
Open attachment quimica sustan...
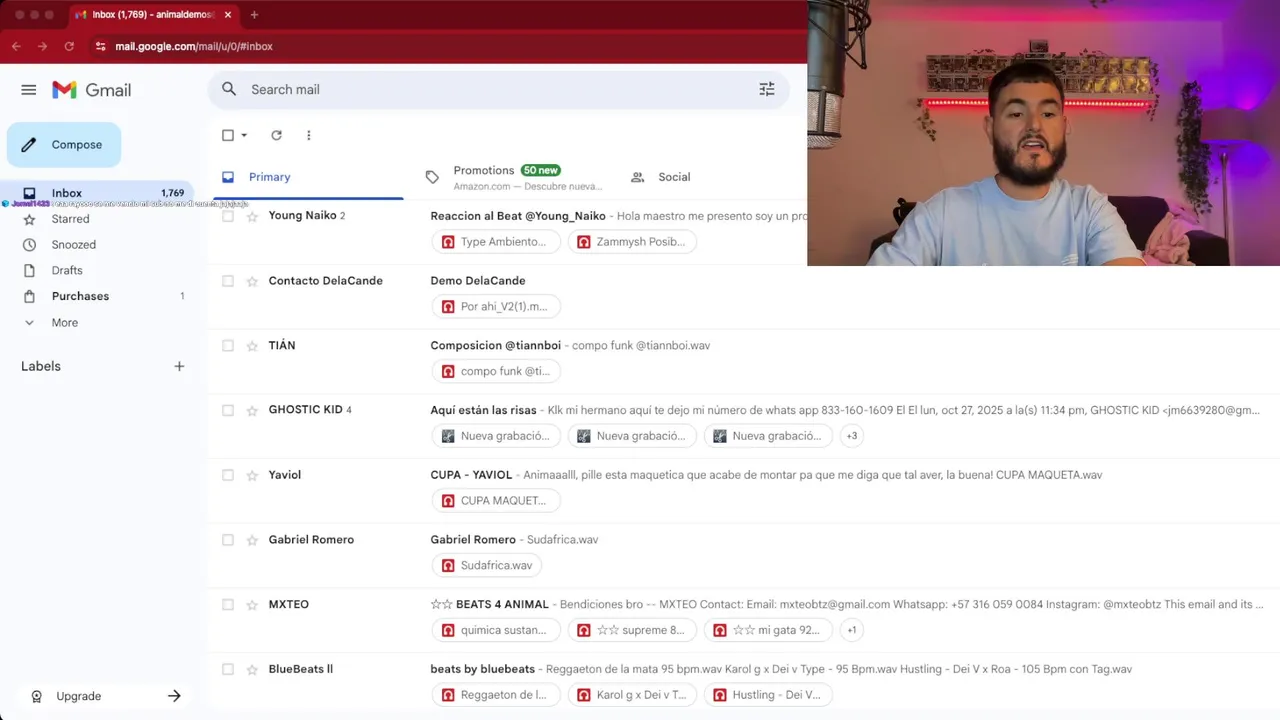496,630
